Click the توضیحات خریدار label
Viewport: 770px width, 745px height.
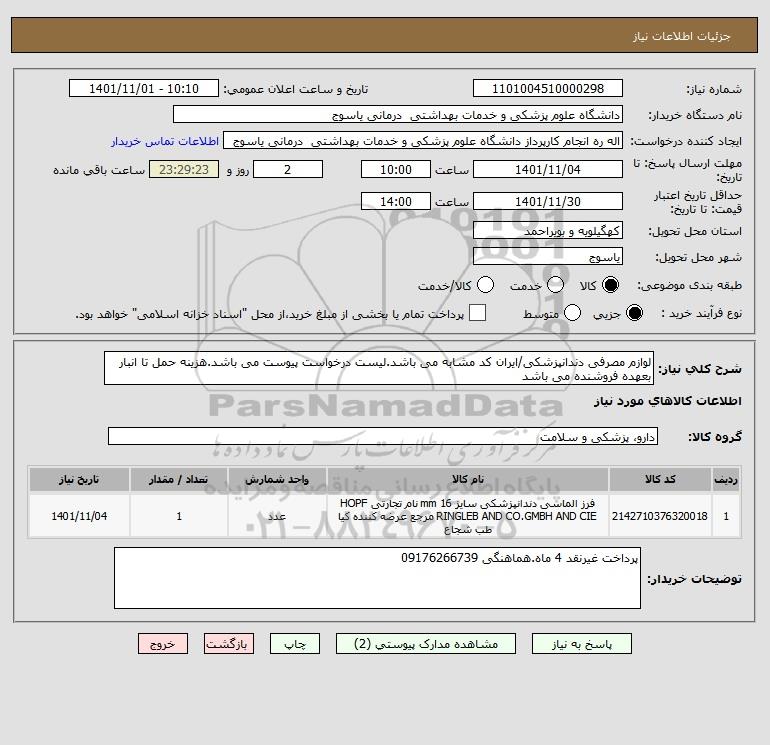pyautogui.click(x=694, y=579)
